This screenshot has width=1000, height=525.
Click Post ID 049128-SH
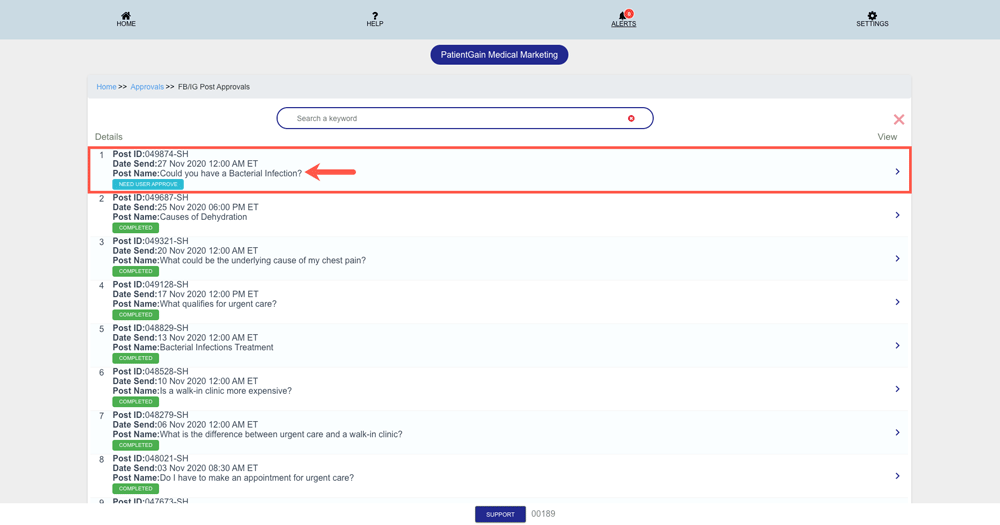tap(151, 285)
